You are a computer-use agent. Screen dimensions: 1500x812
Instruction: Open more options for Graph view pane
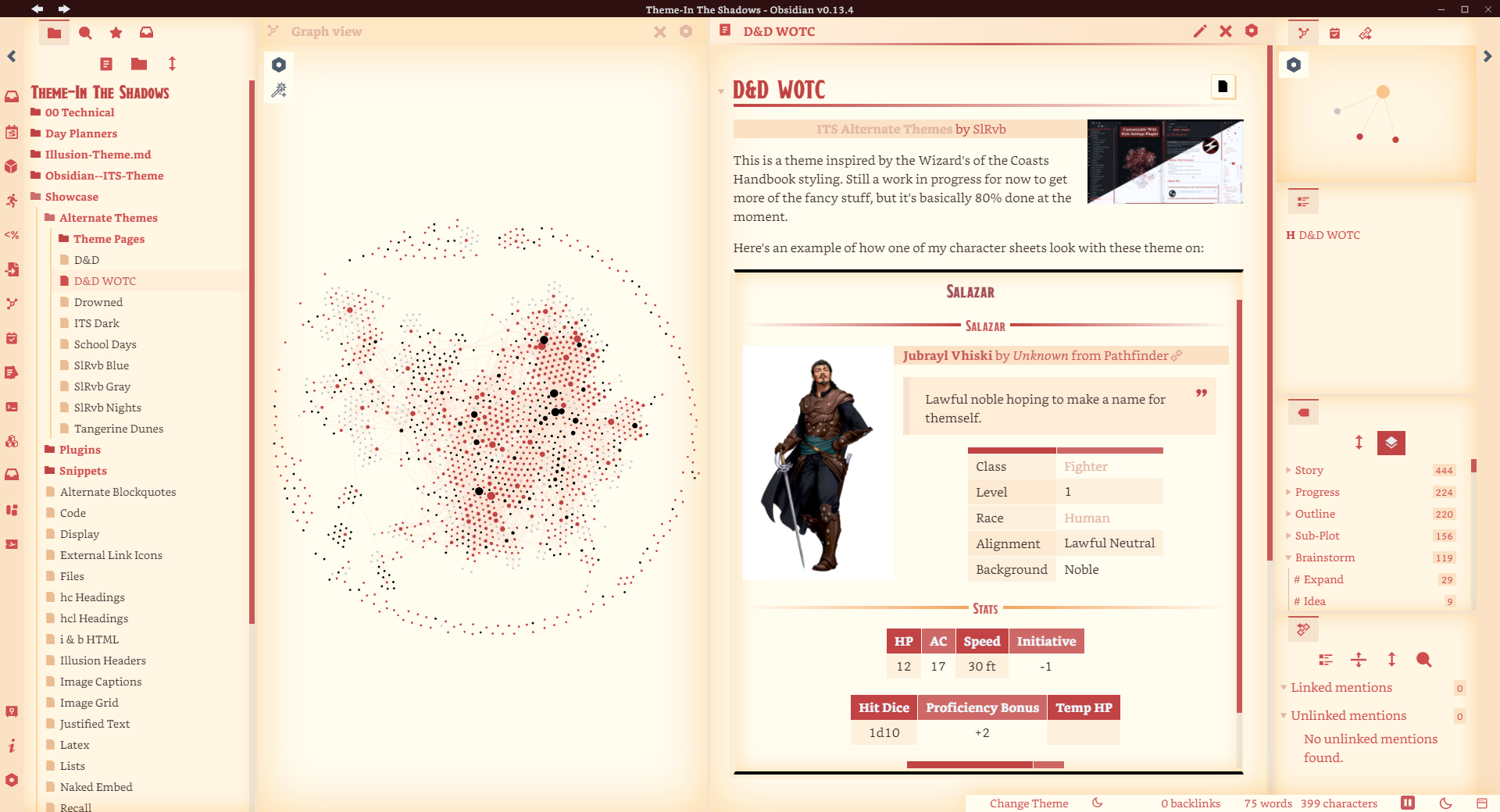(x=686, y=31)
